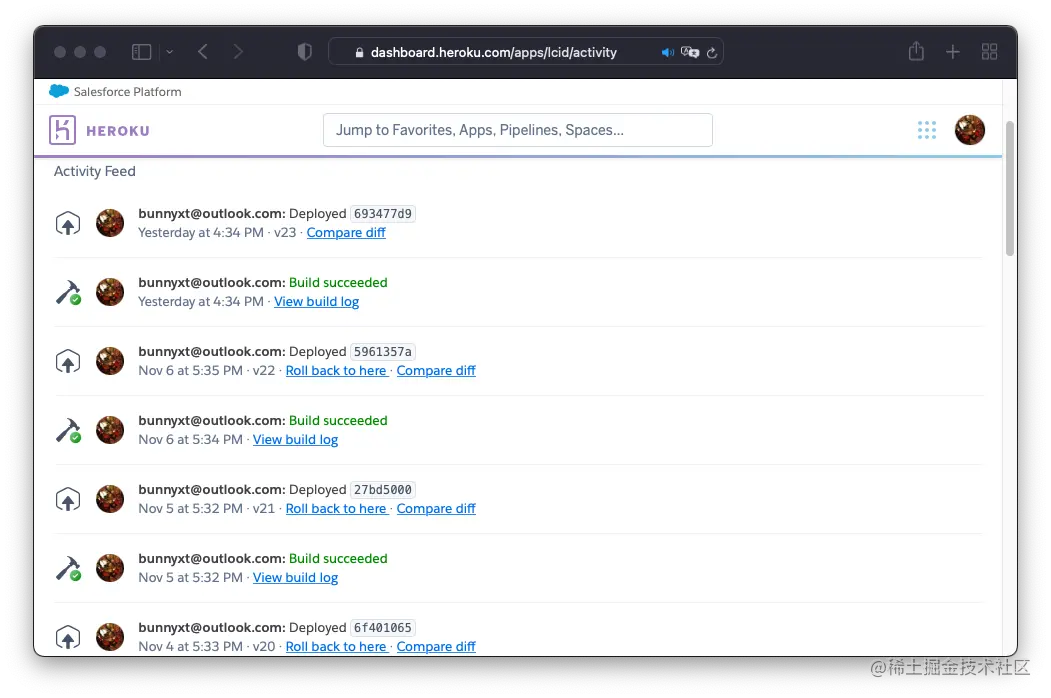Click the hammer icon for Nov 6 build
The width and height of the screenshot is (1051, 698).
pyautogui.click(x=68, y=430)
